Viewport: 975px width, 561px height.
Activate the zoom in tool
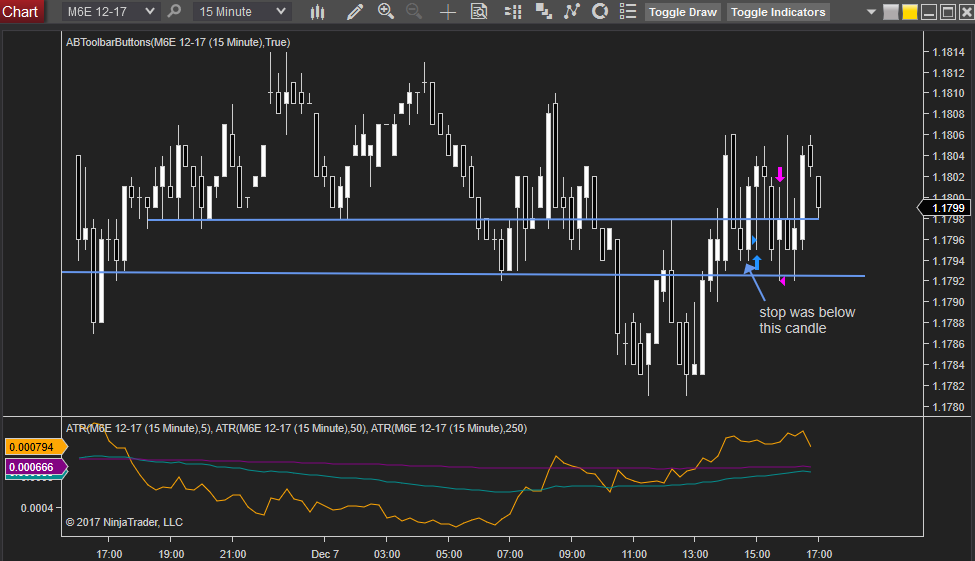tap(386, 11)
